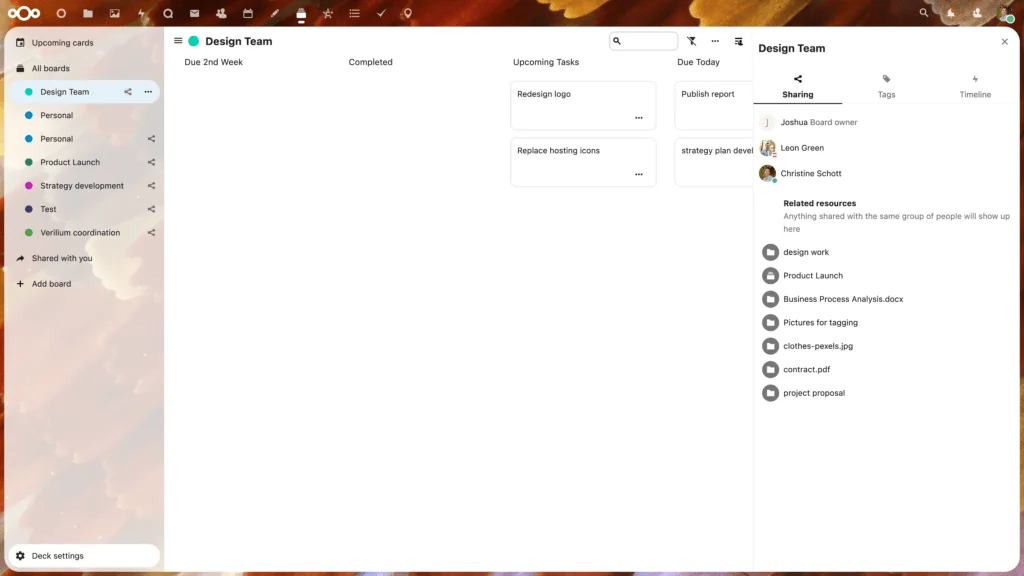Select All boards in sidebar
Screen dimensions: 1024x576
coord(85,68)
